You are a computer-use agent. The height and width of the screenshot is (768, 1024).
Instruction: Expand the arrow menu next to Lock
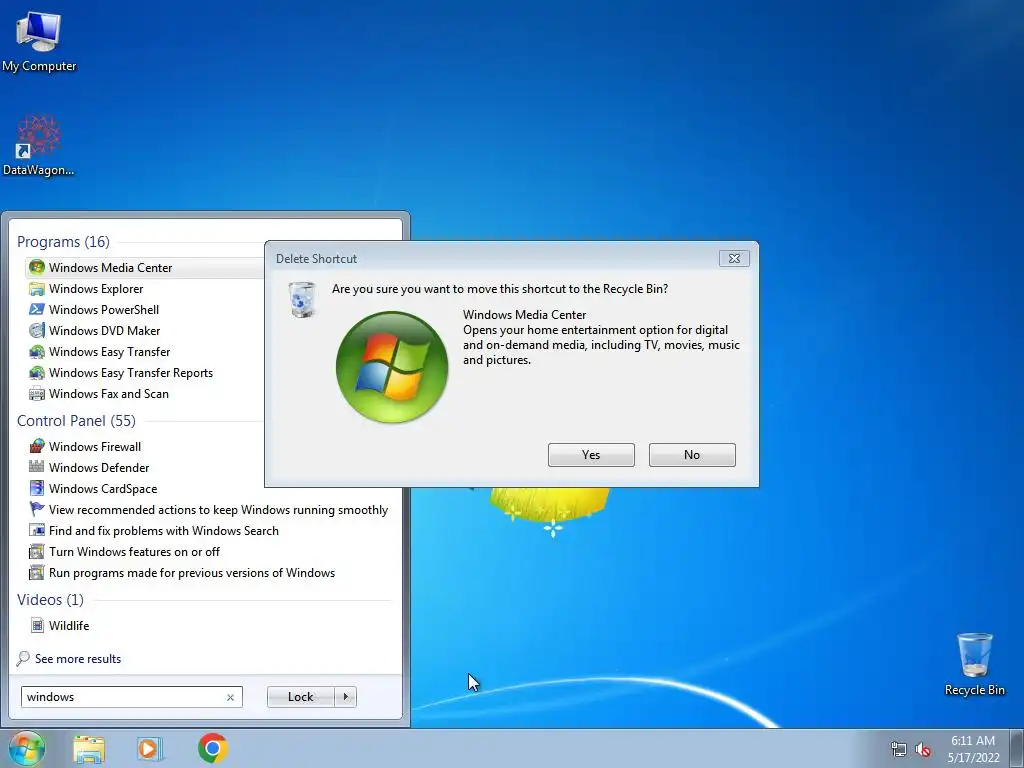tap(345, 697)
